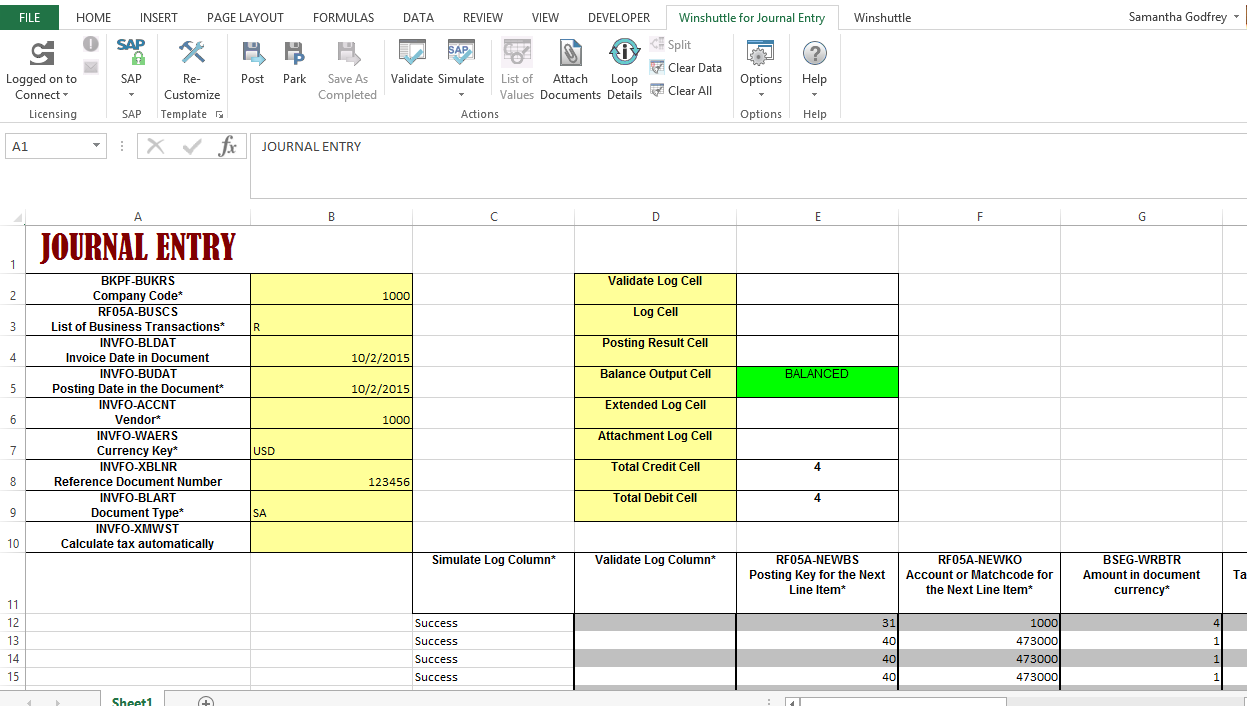Click the formula bar confirm checkmark icon
Viewport: 1247px width, 706px height.
(192, 146)
